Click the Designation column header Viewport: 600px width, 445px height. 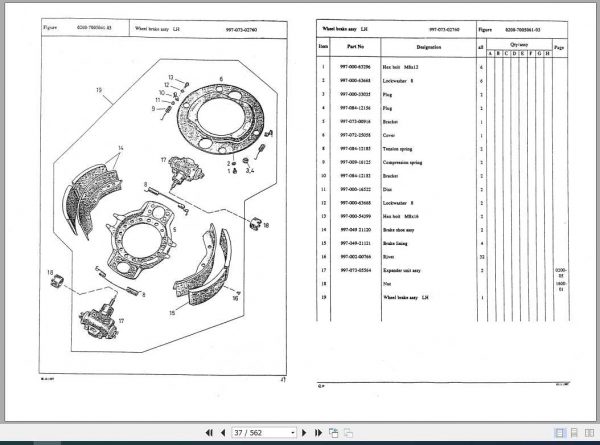coord(429,47)
